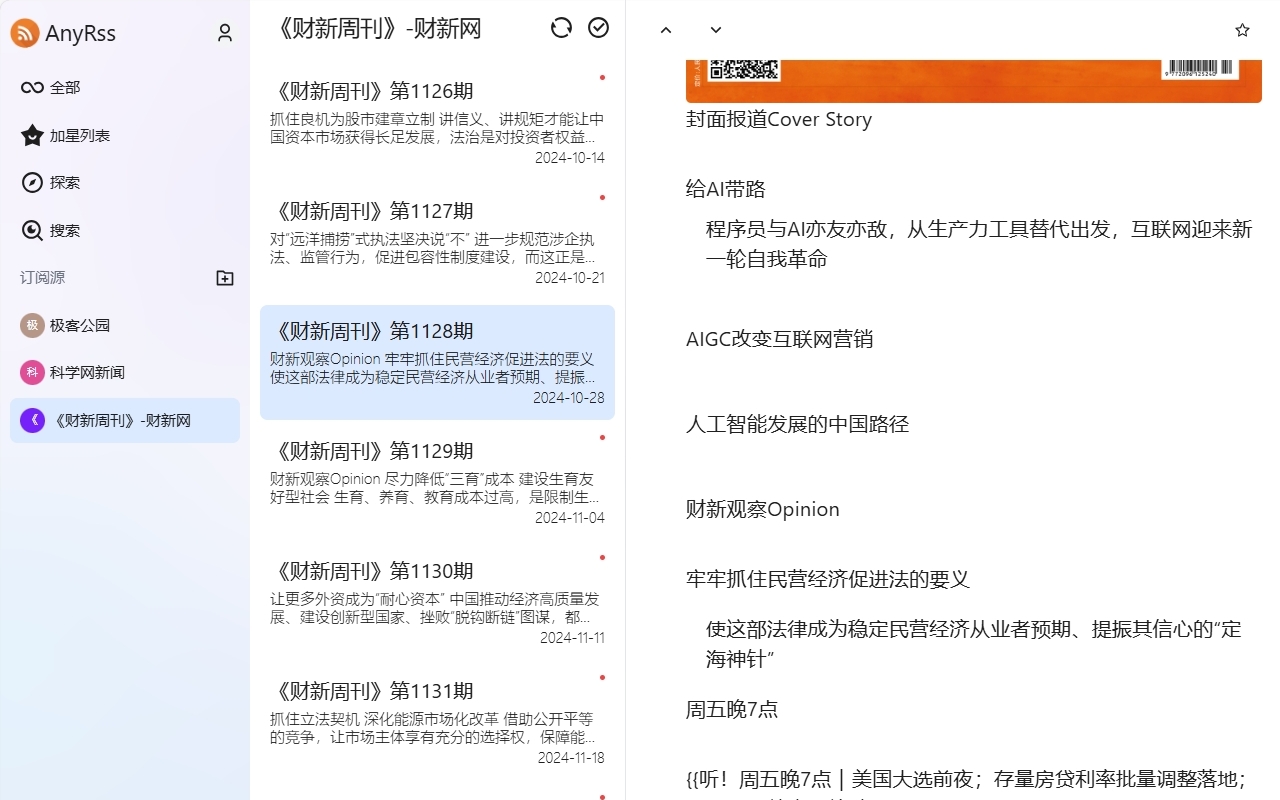Image resolution: width=1280 pixels, height=800 pixels.
Task: Click the compass icon beside 探索
Action: point(32,183)
